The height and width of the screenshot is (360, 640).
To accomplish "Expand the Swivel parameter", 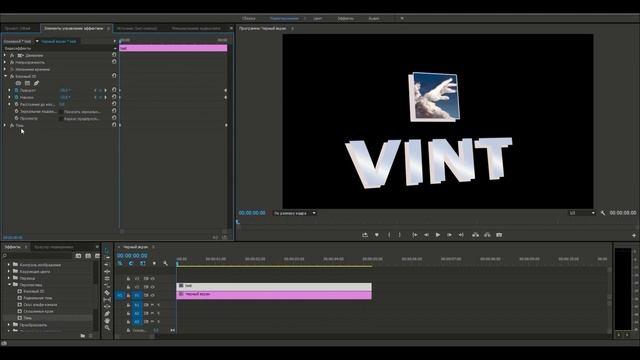I will point(10,90).
